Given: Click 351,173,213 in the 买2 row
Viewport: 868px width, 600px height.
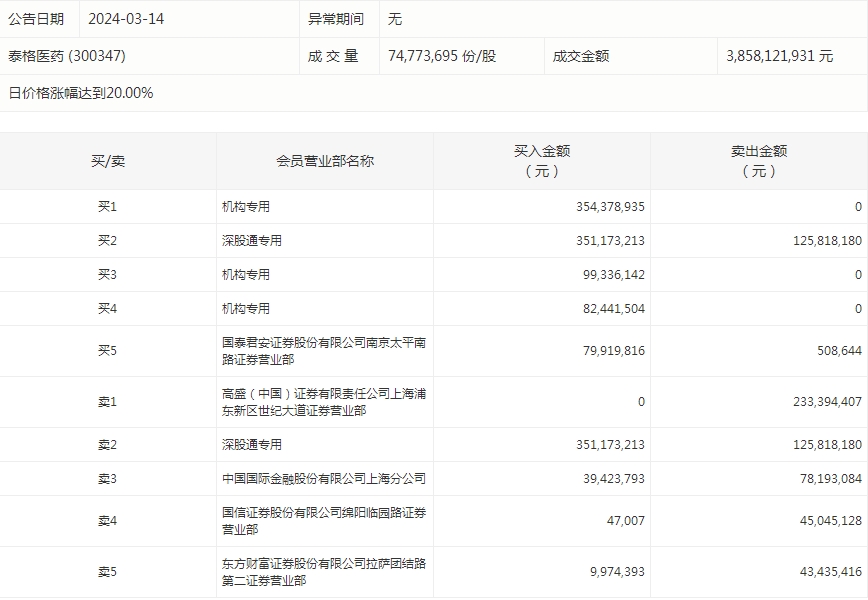Looking at the screenshot, I should [610, 240].
